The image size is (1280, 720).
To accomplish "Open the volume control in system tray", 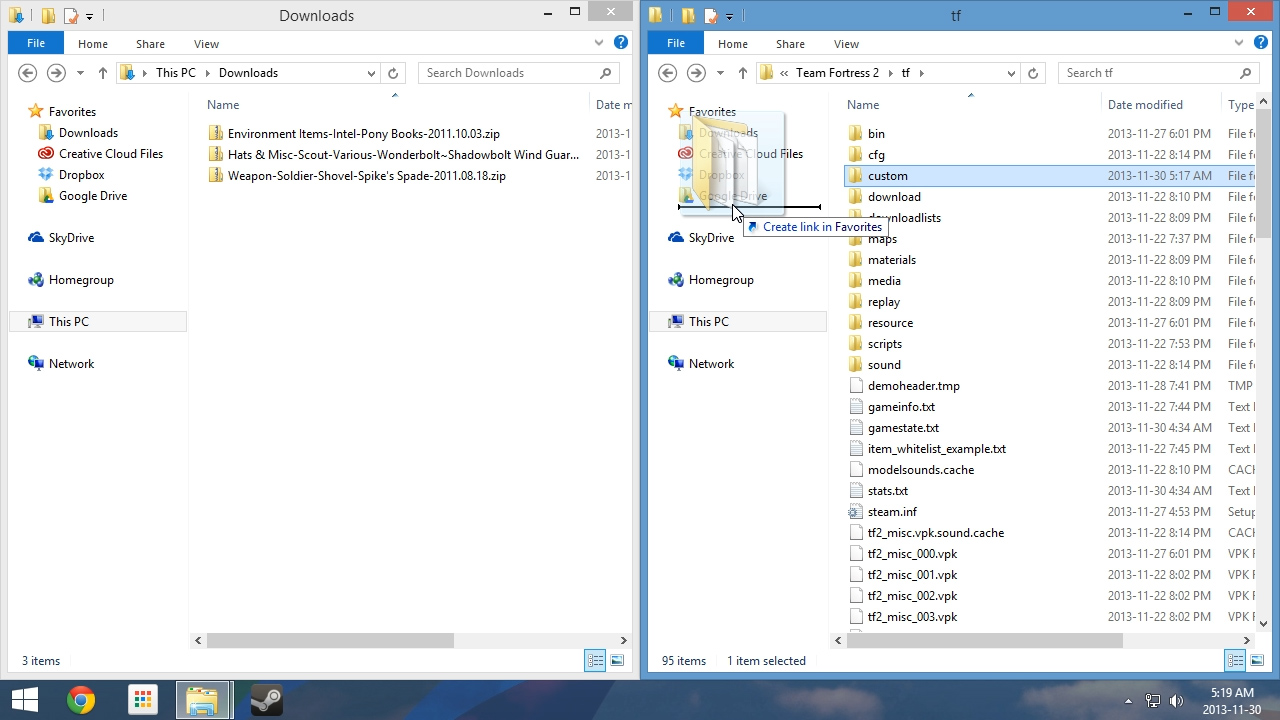I will [1176, 701].
